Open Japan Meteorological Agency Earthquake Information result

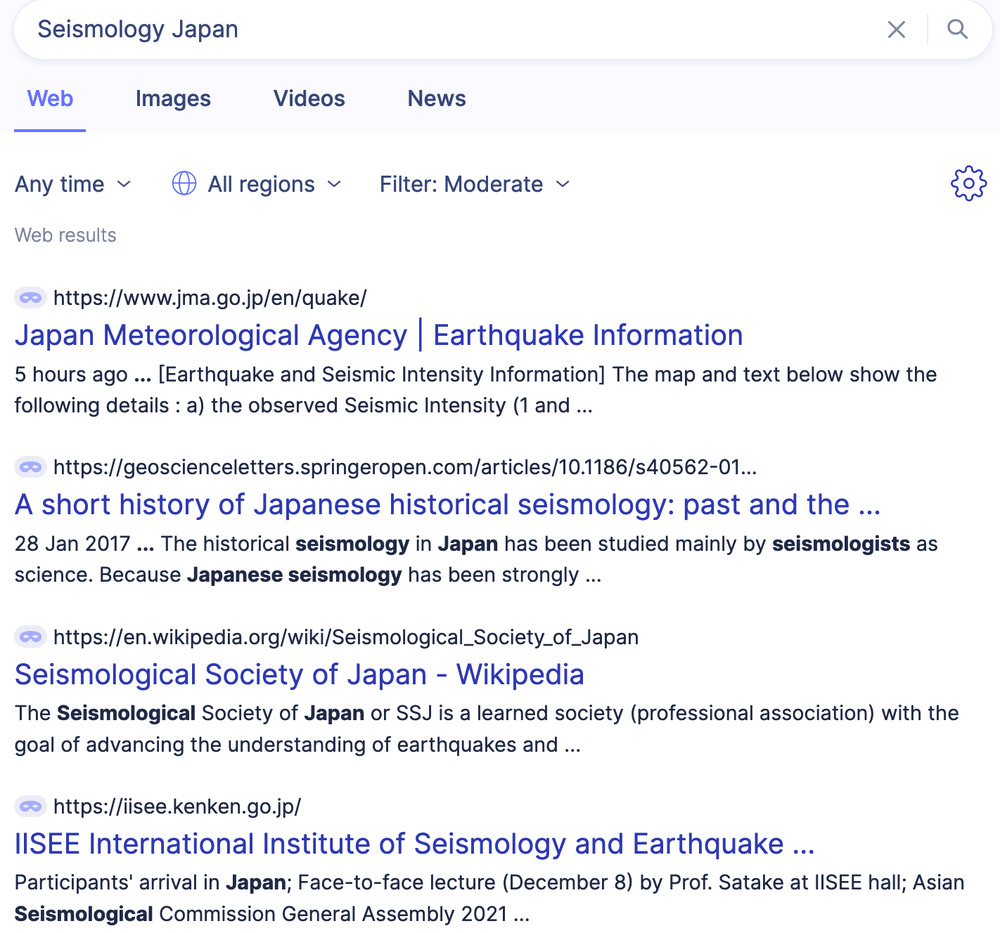click(x=378, y=335)
